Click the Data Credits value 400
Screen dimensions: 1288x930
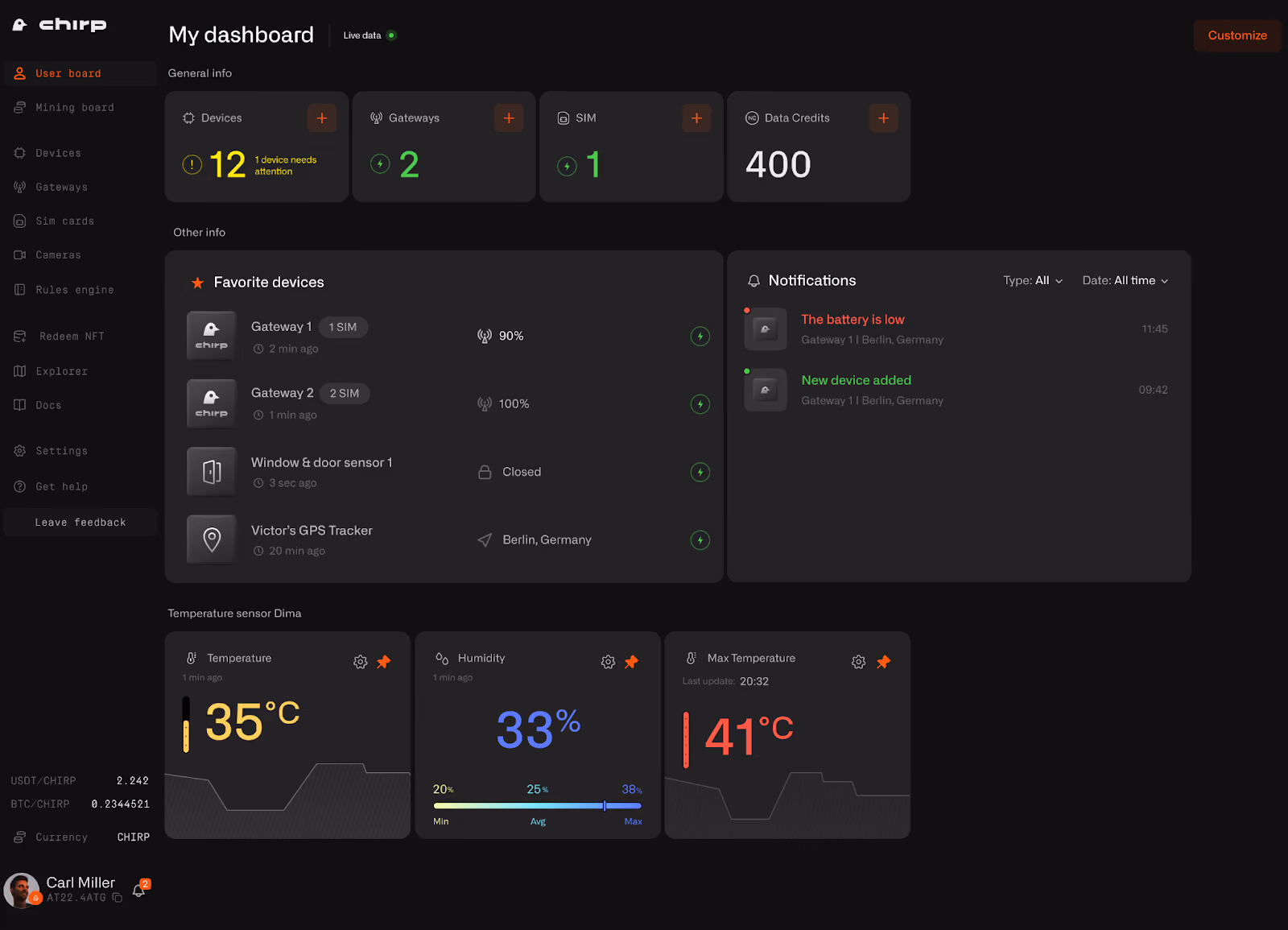tap(778, 165)
